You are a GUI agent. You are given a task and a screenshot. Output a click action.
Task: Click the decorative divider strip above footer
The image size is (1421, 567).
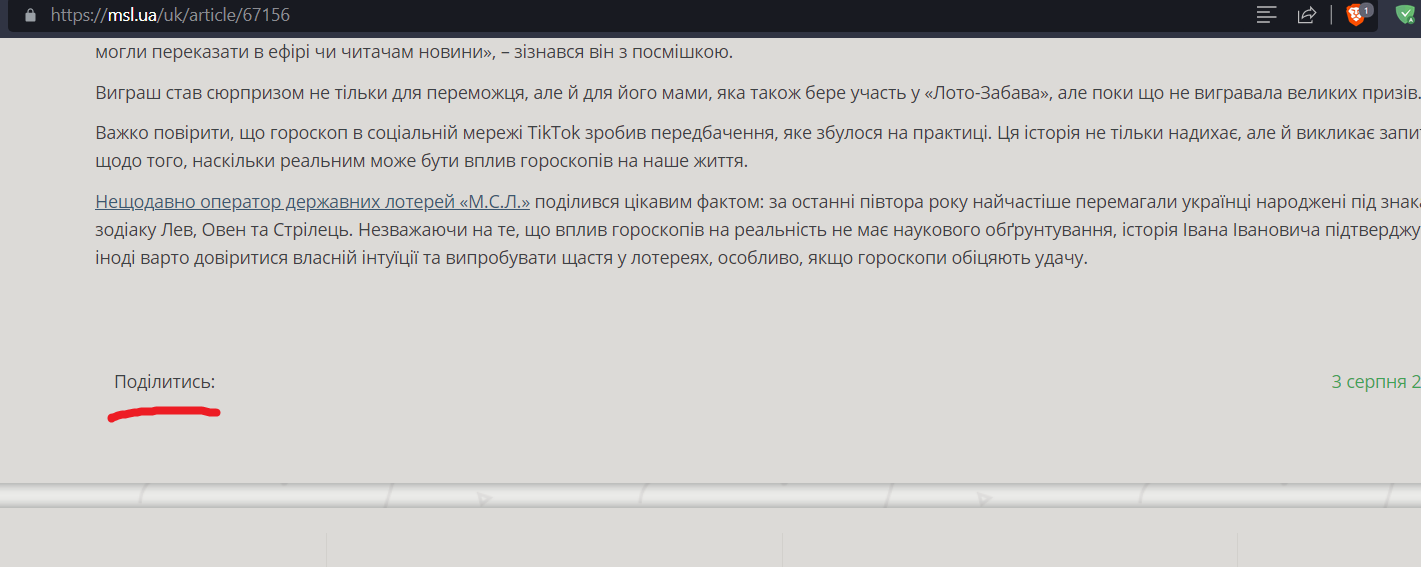point(700,496)
